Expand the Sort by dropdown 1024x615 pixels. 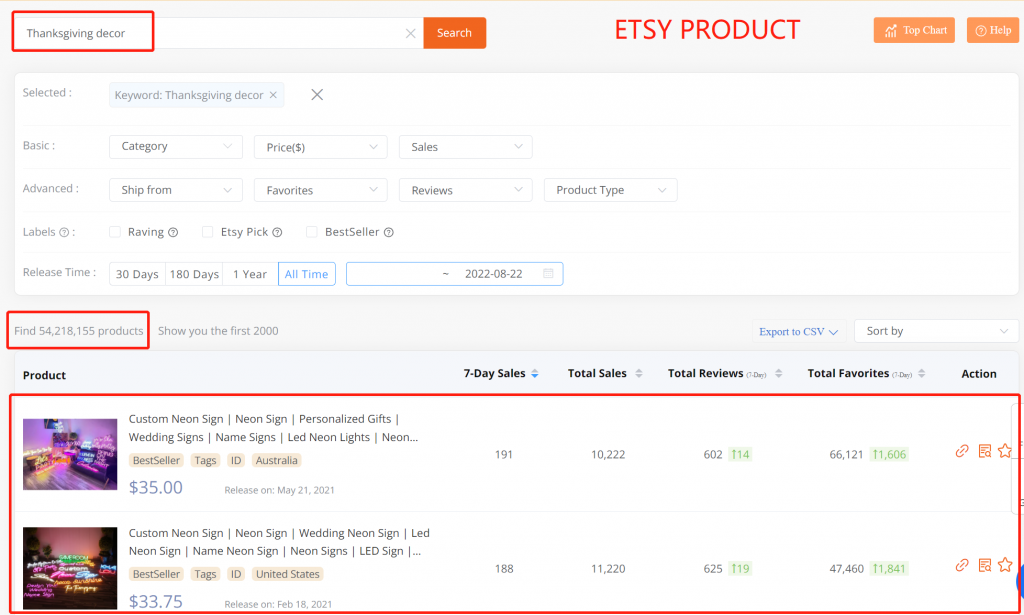[x=937, y=331]
